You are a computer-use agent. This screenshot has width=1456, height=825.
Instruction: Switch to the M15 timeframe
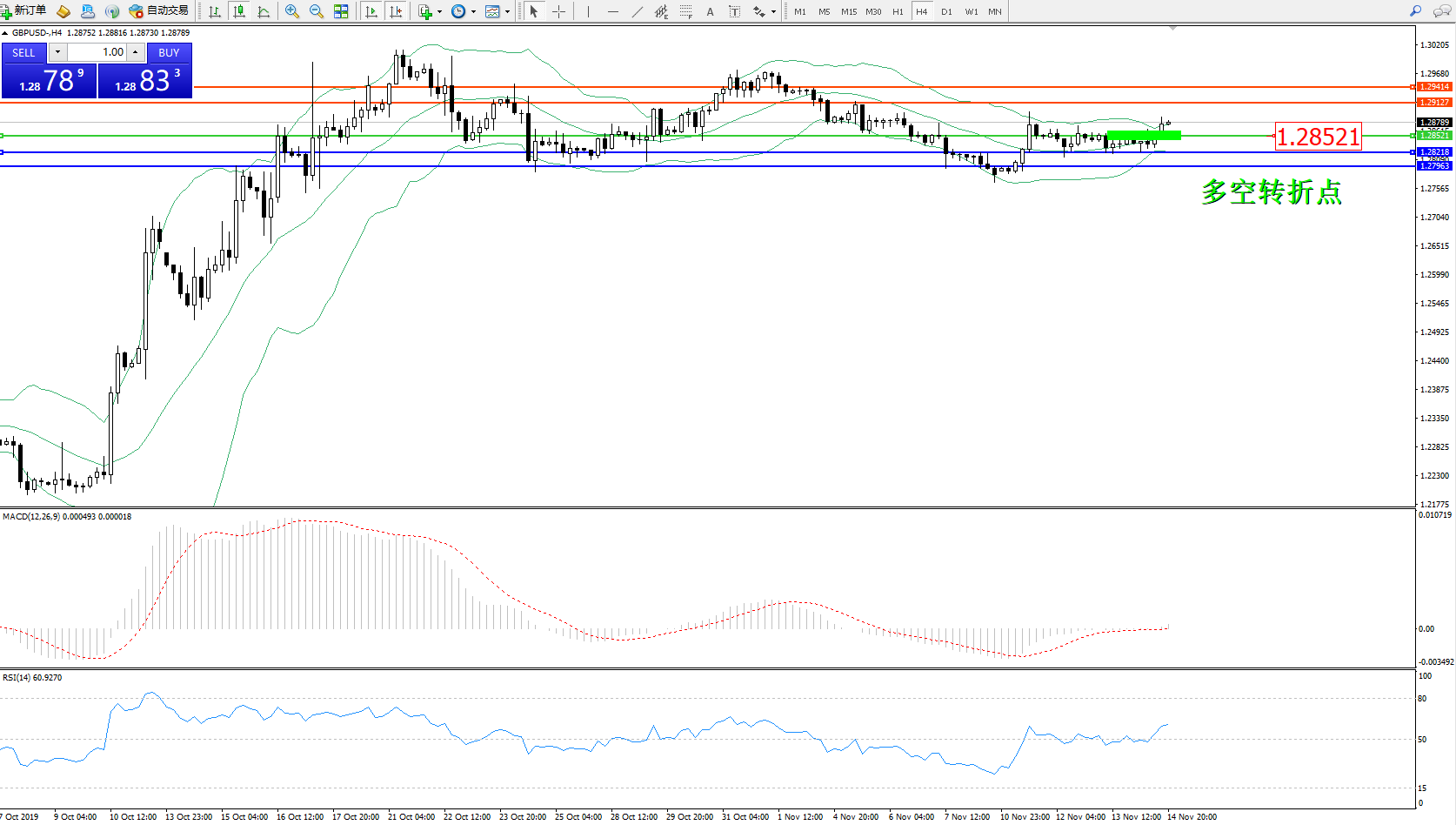coord(849,11)
